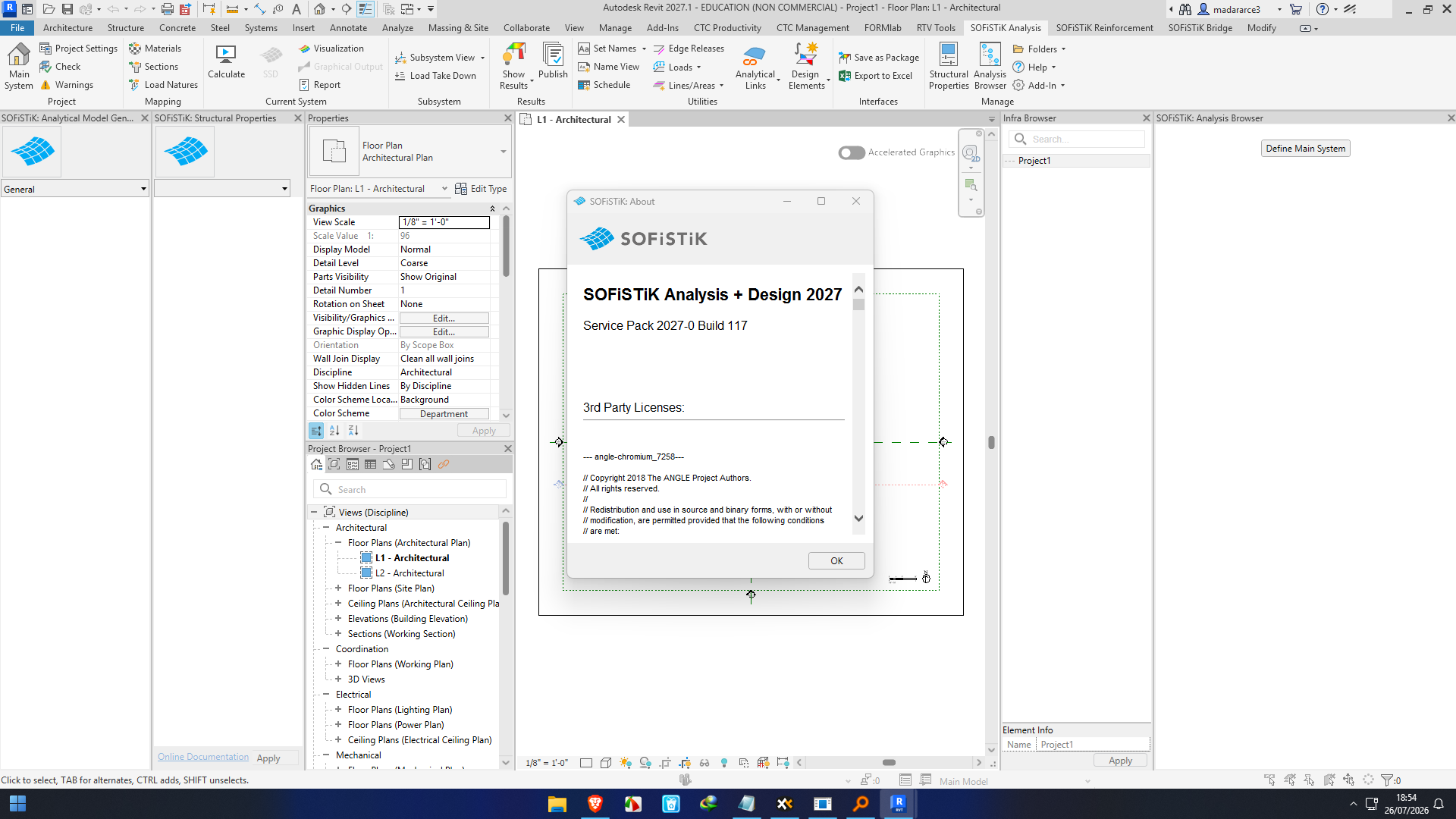Open Online Documentation link
This screenshot has width=1456, height=819.
[202, 758]
